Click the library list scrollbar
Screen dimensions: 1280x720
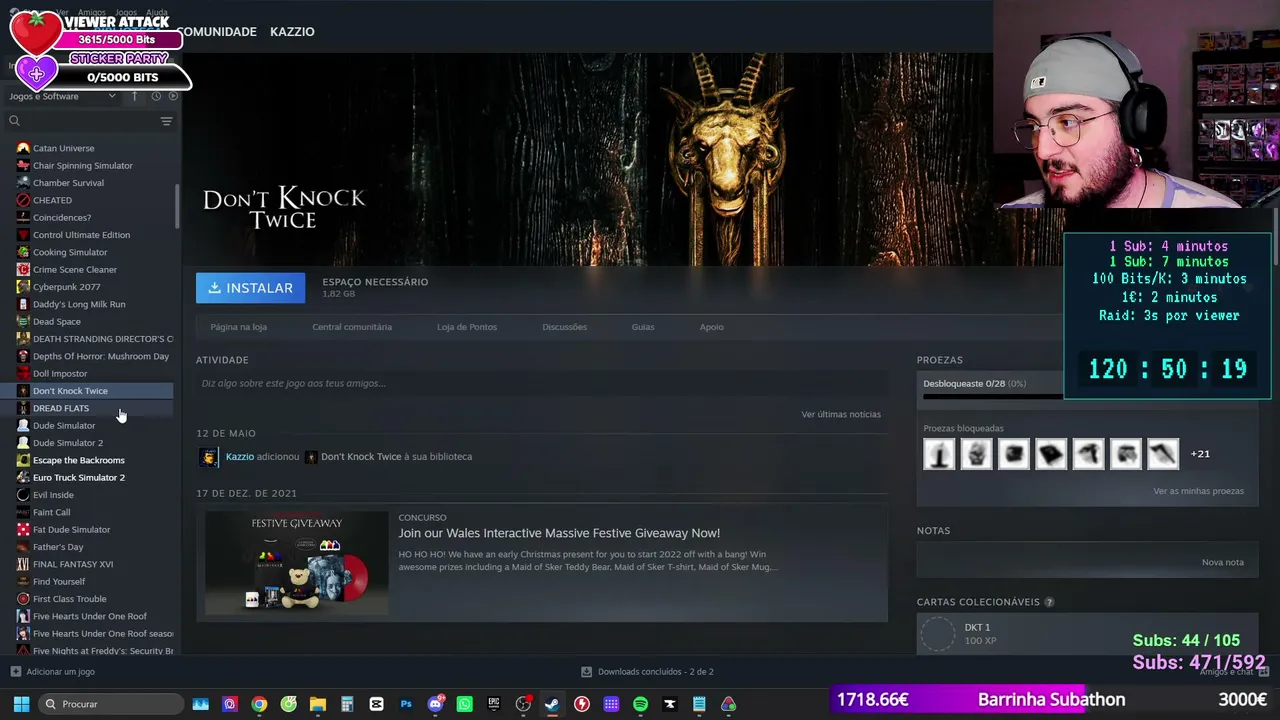click(x=177, y=207)
